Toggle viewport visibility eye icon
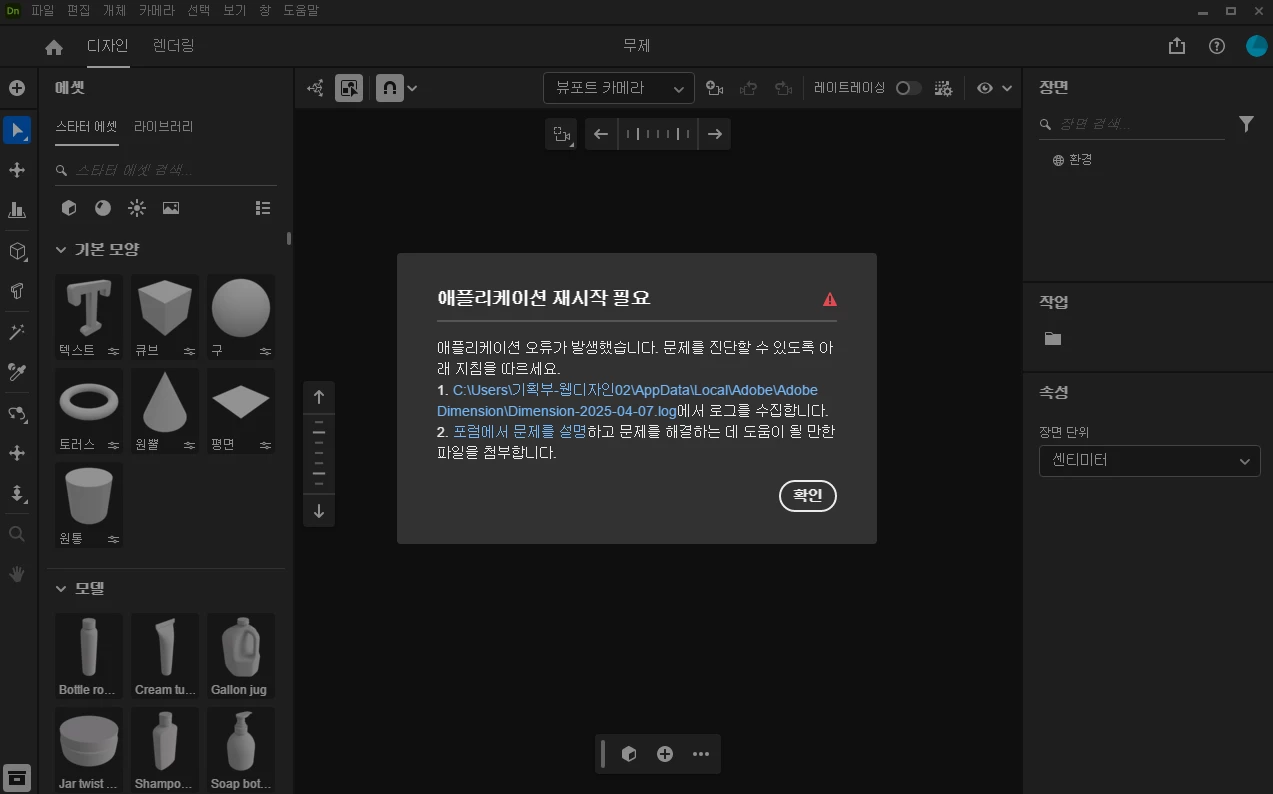Viewport: 1273px width, 794px height. click(985, 88)
